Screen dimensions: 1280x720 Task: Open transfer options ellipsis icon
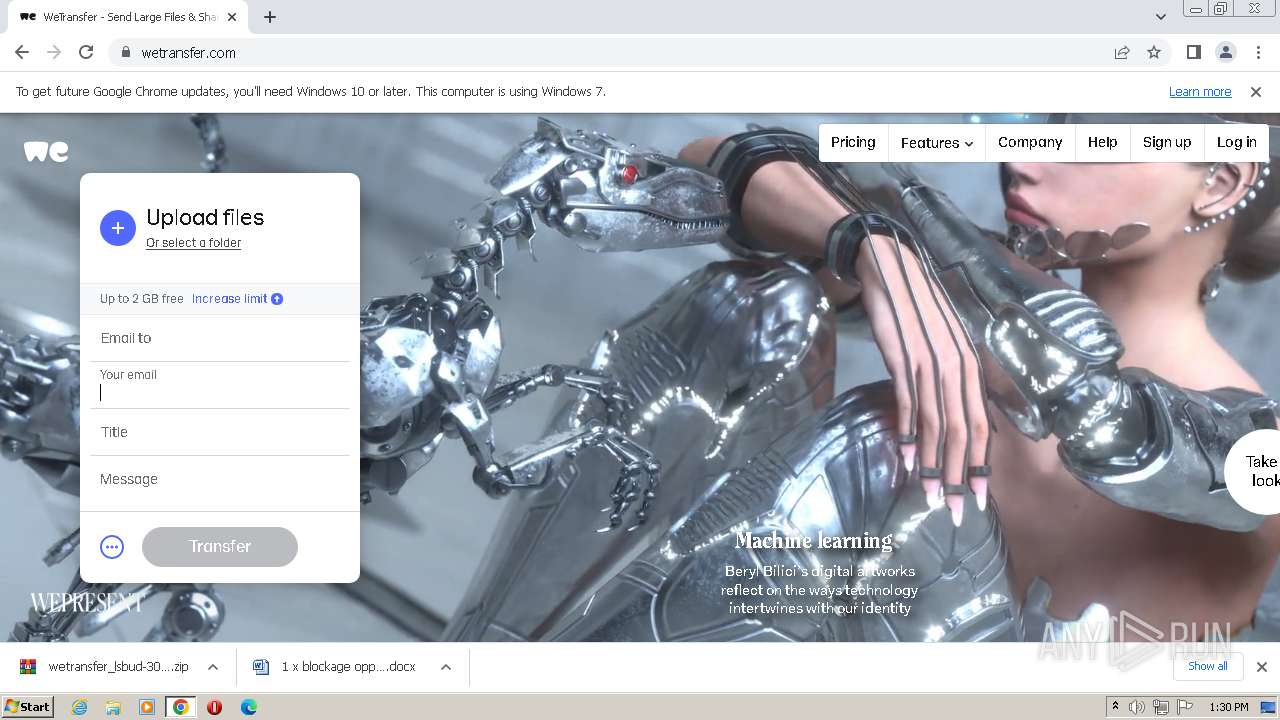[112, 547]
